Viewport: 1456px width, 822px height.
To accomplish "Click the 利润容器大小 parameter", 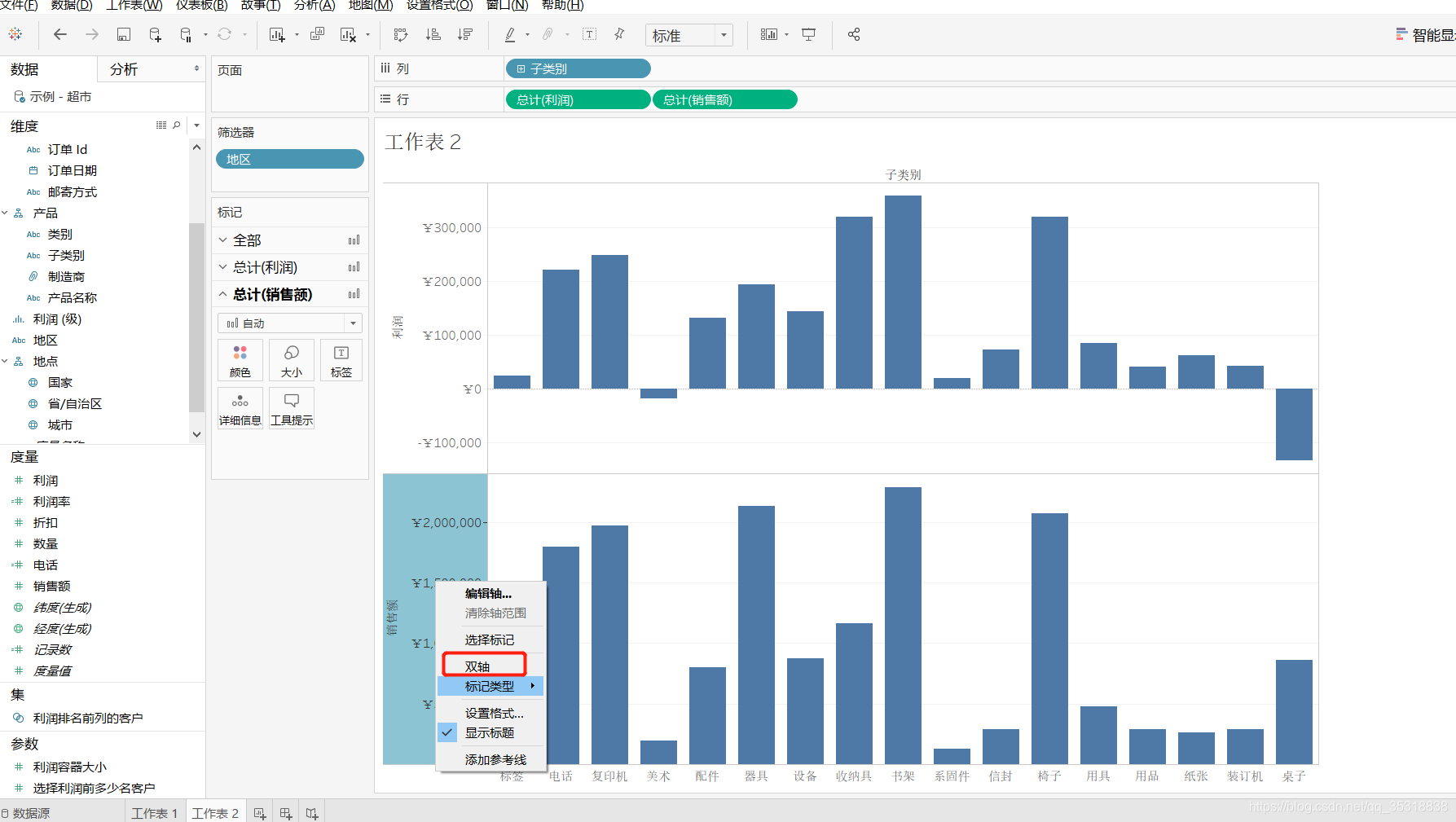I will [x=69, y=767].
